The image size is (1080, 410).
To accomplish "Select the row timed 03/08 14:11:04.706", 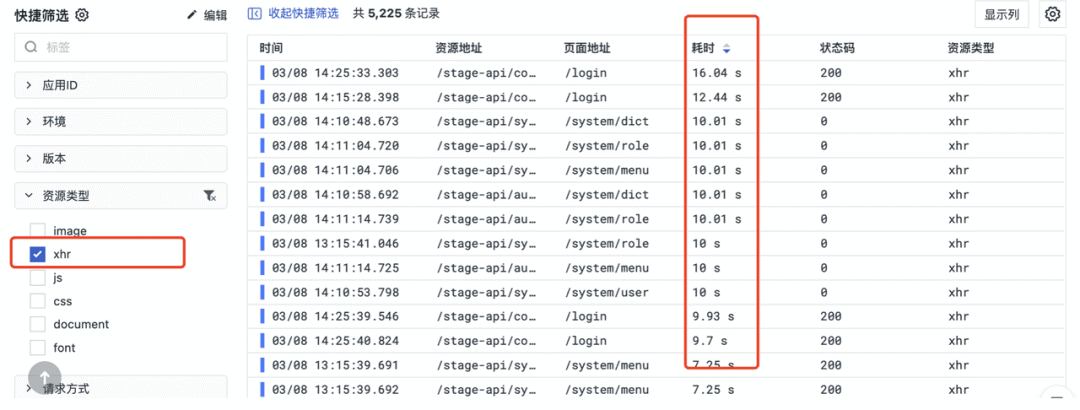I will [x=656, y=170].
